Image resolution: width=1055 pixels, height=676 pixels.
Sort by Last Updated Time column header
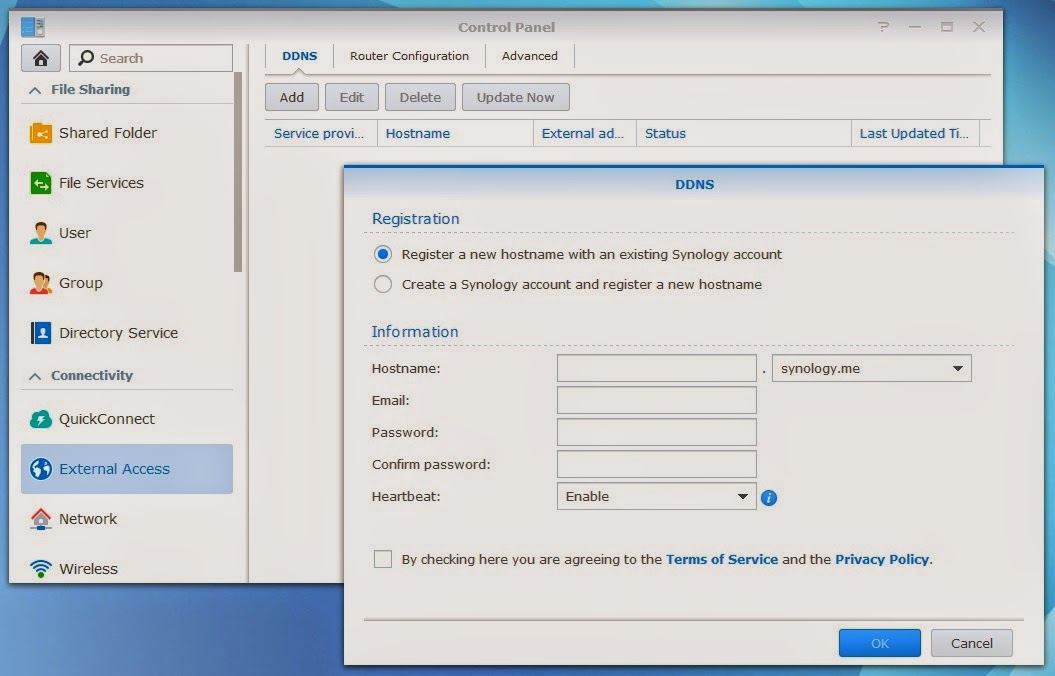coord(916,133)
